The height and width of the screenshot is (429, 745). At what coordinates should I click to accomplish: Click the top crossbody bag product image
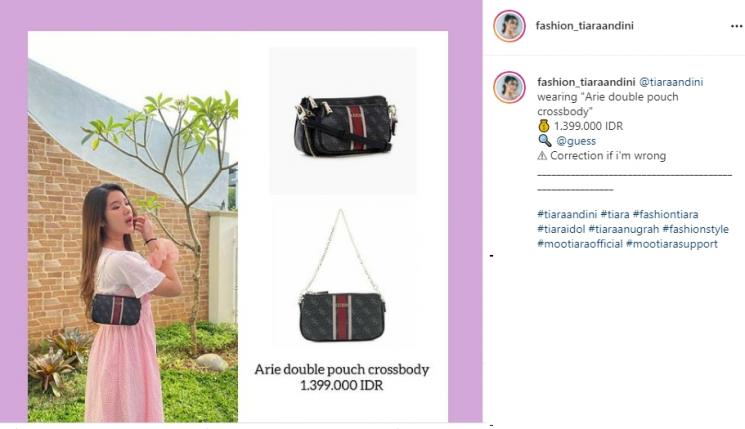pos(344,121)
